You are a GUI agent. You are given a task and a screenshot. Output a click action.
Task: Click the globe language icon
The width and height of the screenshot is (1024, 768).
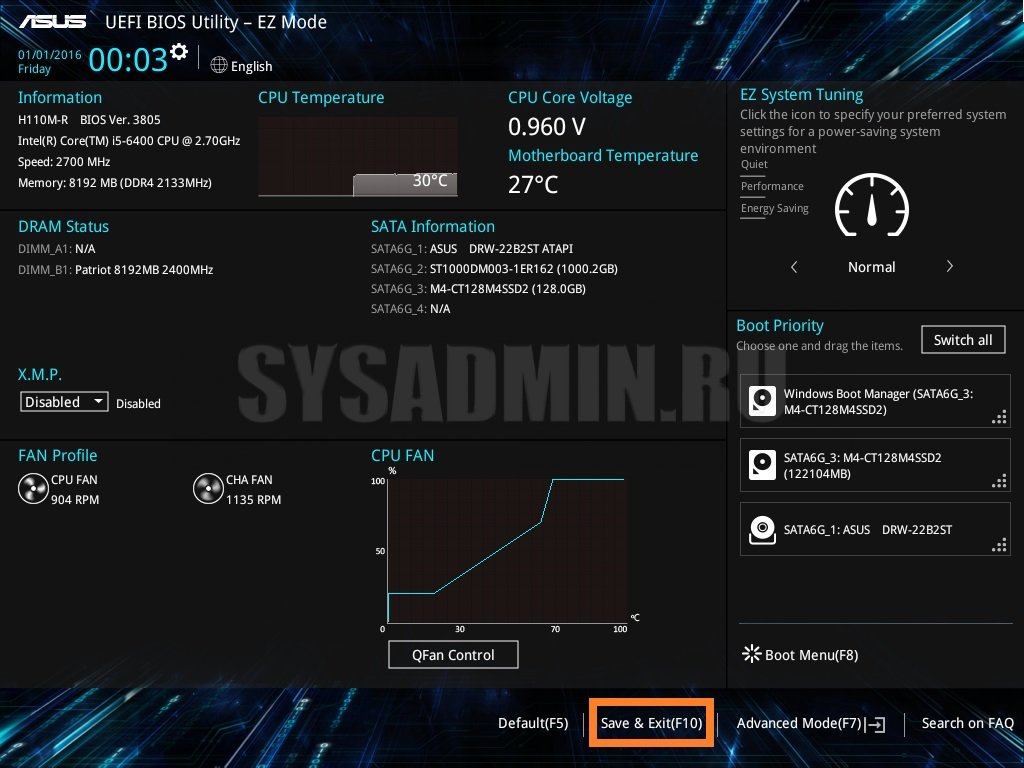[219, 65]
